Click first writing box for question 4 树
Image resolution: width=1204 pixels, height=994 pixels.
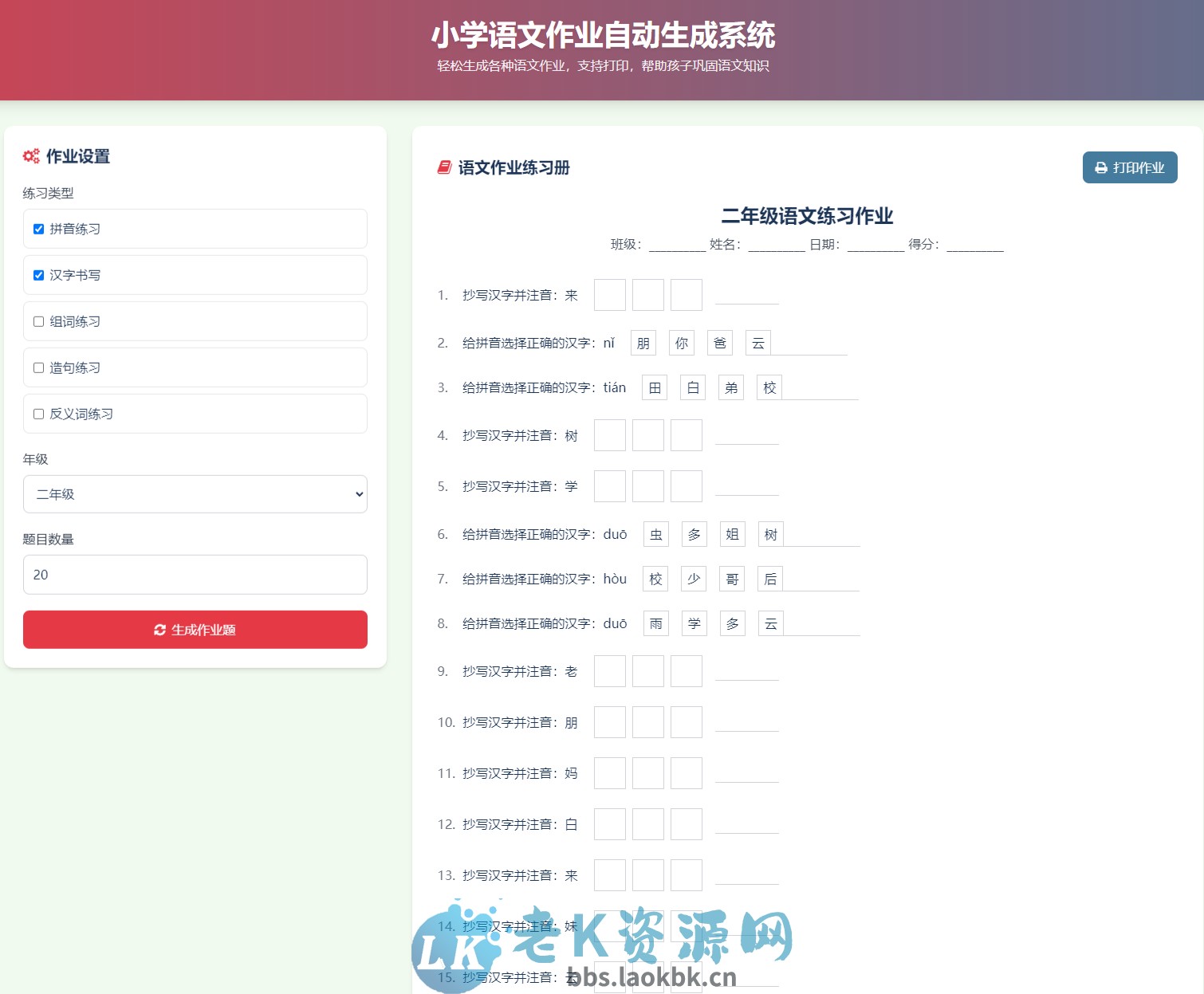click(610, 435)
